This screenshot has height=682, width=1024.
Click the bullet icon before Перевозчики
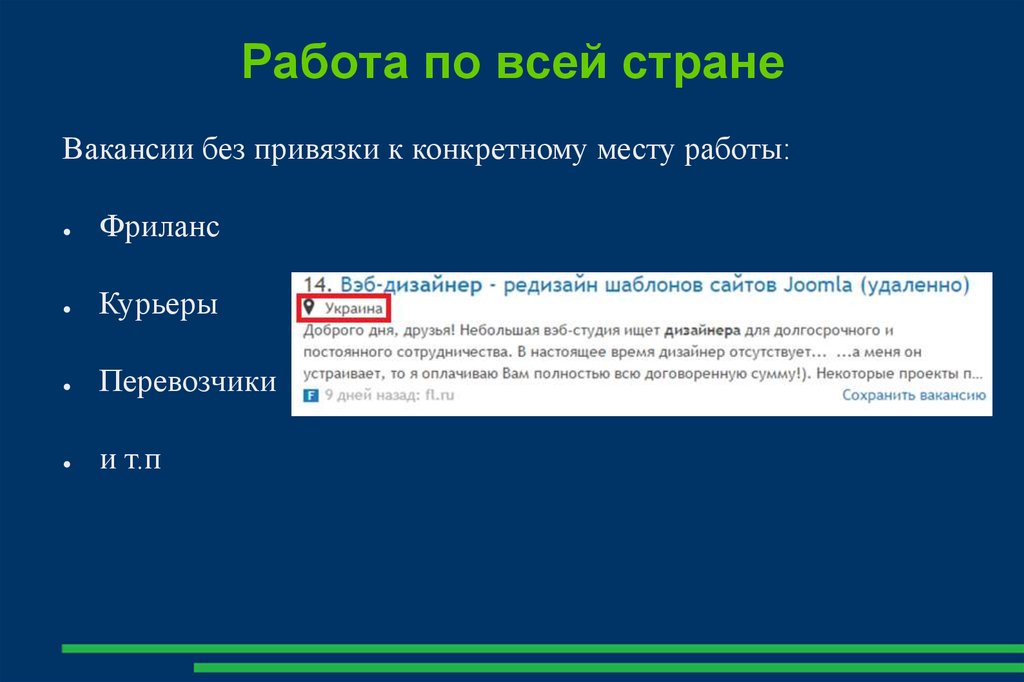tap(68, 386)
